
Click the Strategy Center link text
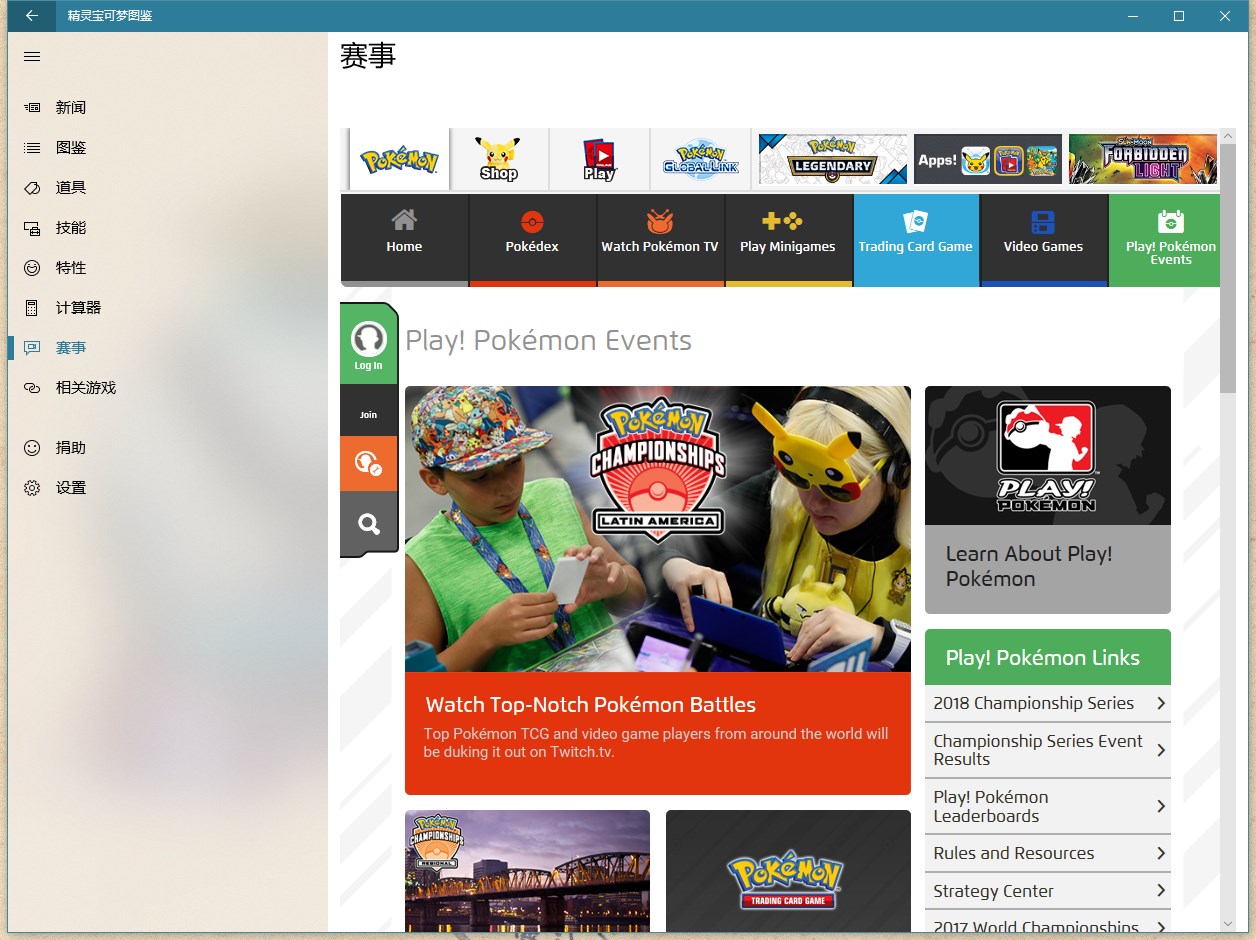pyautogui.click(x=994, y=891)
